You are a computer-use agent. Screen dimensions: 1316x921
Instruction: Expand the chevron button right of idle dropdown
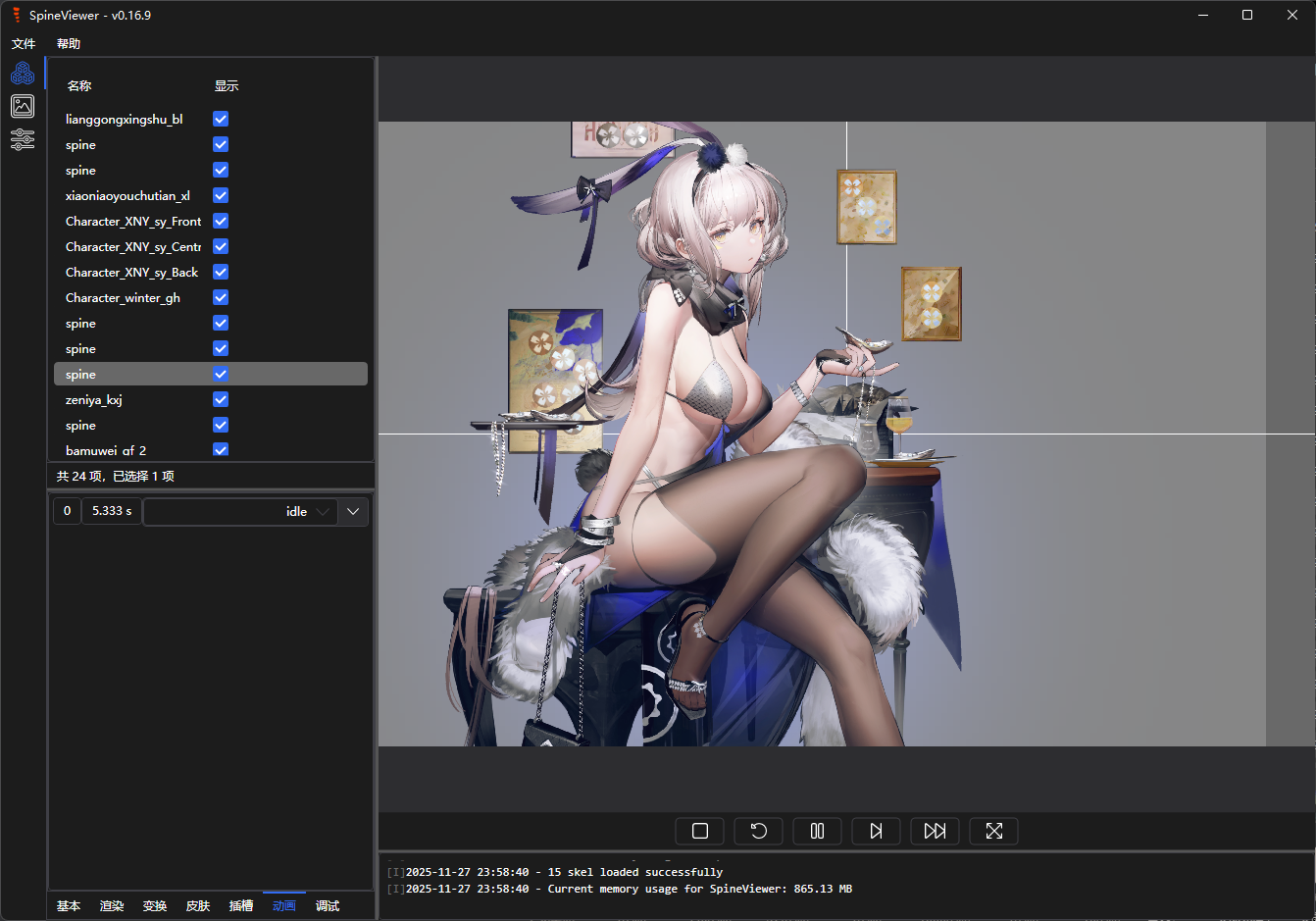pyautogui.click(x=353, y=511)
